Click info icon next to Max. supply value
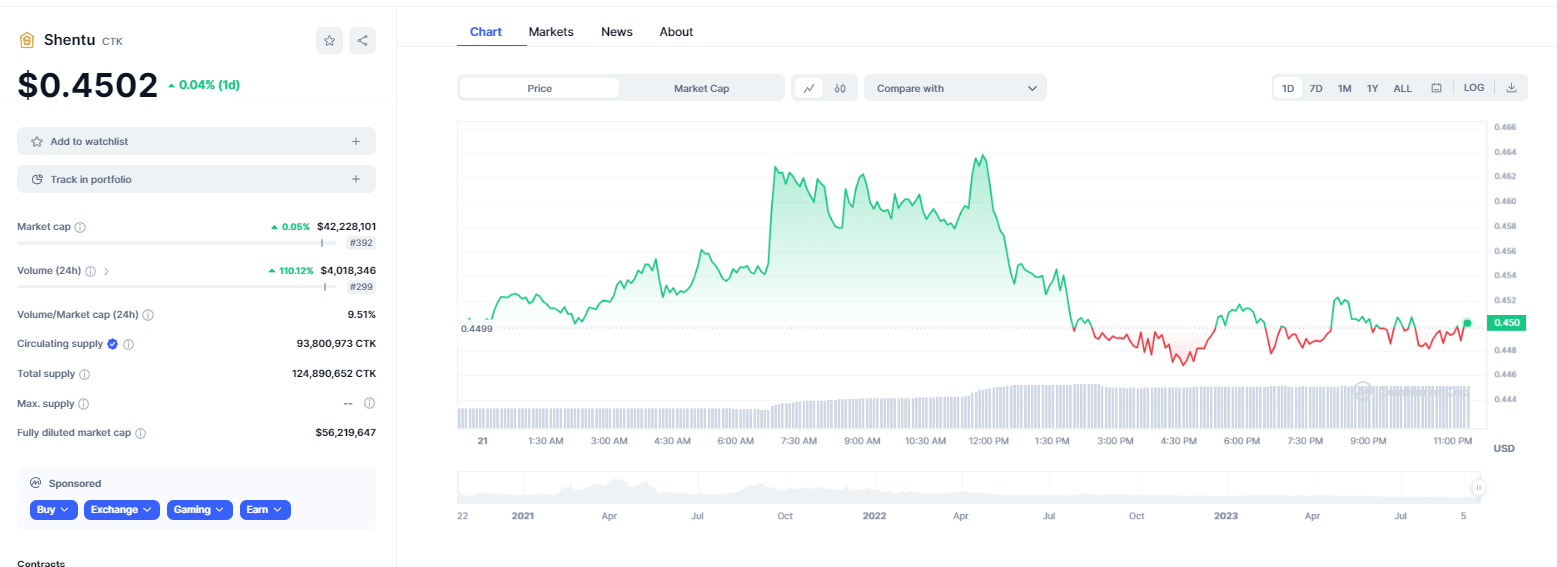Image resolution: width=1557 pixels, height=567 pixels. click(369, 404)
